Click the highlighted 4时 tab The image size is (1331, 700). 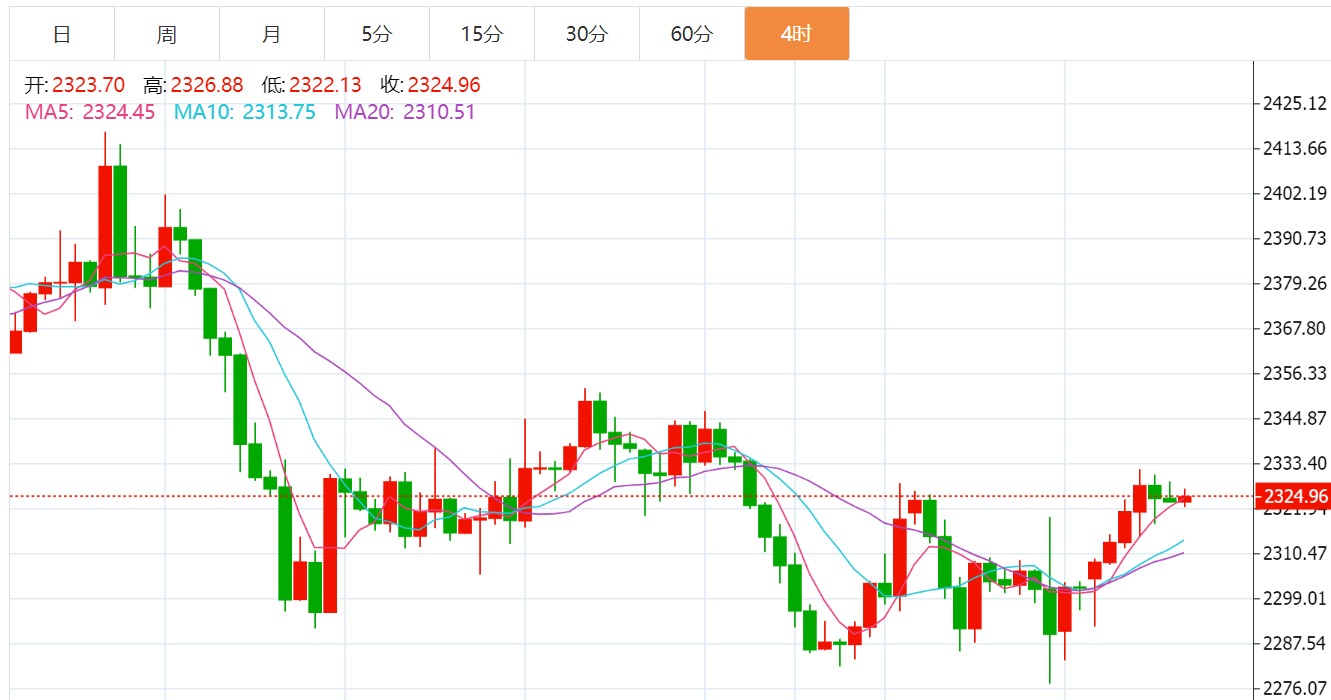[x=797, y=34]
